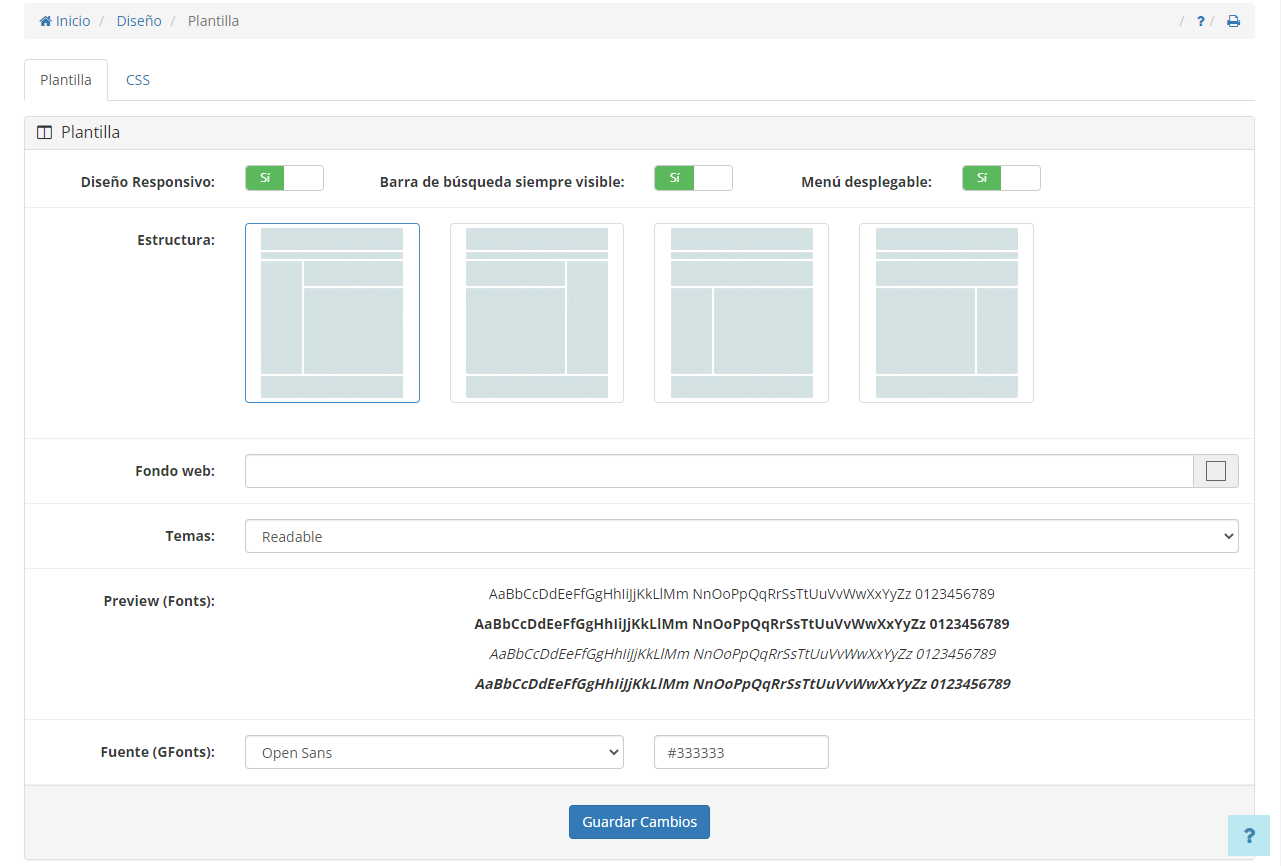Click the floating help button bottom right
Image resolution: width=1281 pixels, height=866 pixels.
pos(1248,835)
